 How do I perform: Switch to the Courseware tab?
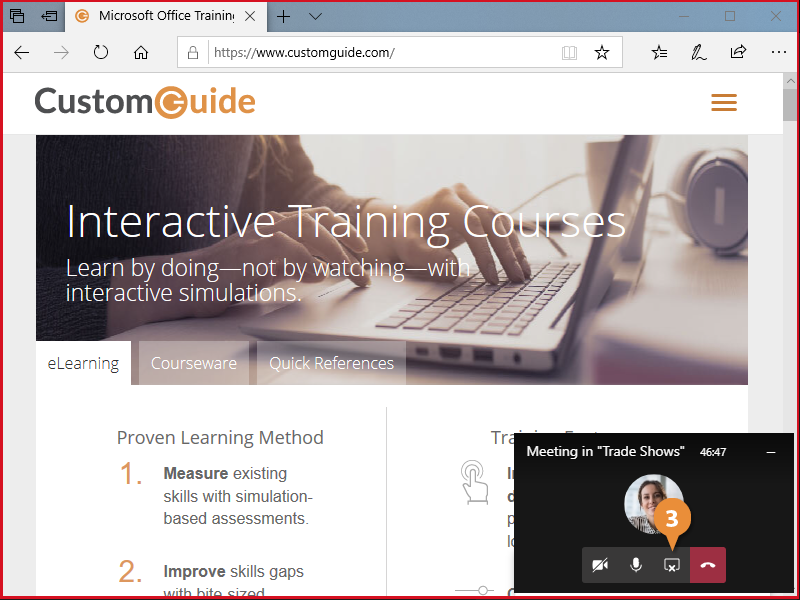pos(193,363)
